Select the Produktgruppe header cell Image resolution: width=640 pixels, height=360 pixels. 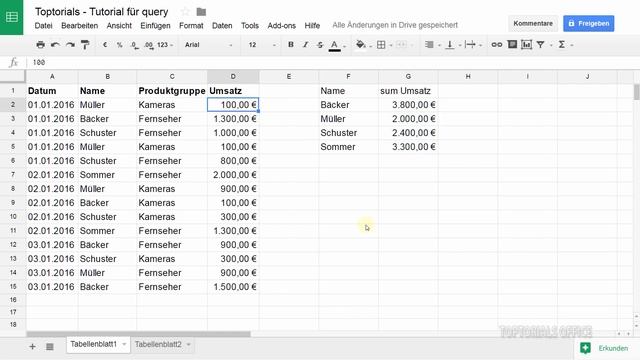tap(172, 91)
